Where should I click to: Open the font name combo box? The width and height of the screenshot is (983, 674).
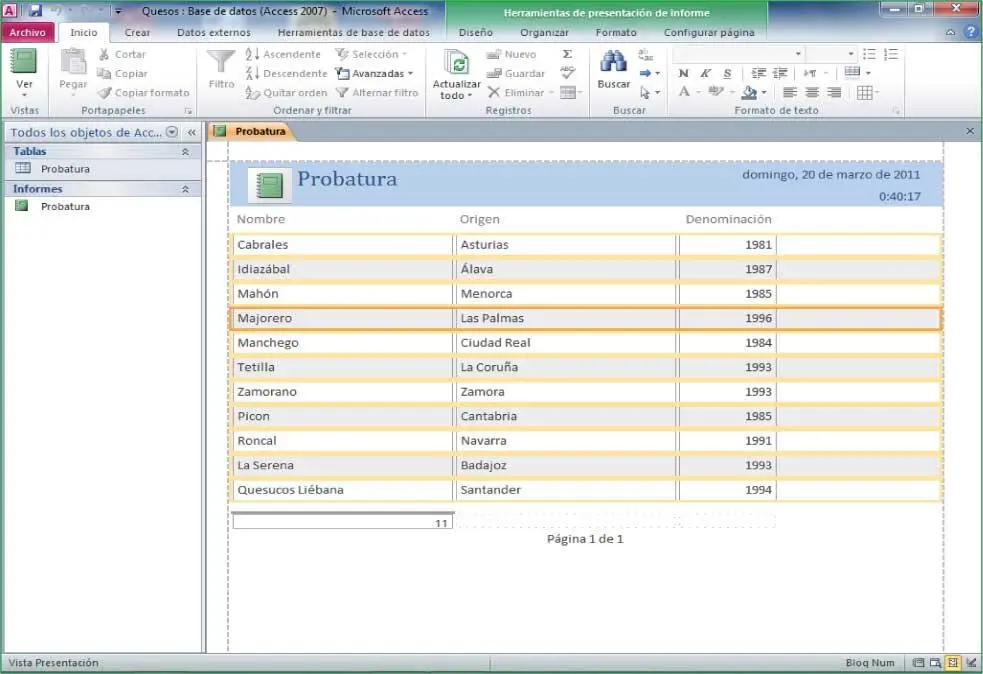(737, 54)
